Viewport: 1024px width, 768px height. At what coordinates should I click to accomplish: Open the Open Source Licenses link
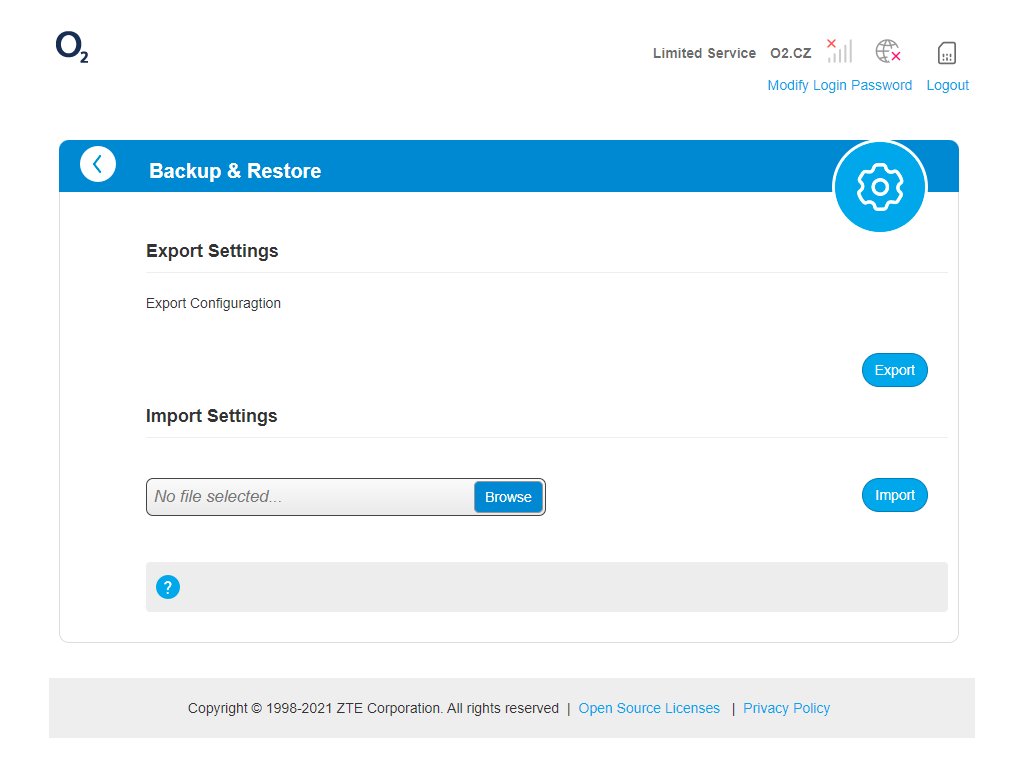(649, 708)
